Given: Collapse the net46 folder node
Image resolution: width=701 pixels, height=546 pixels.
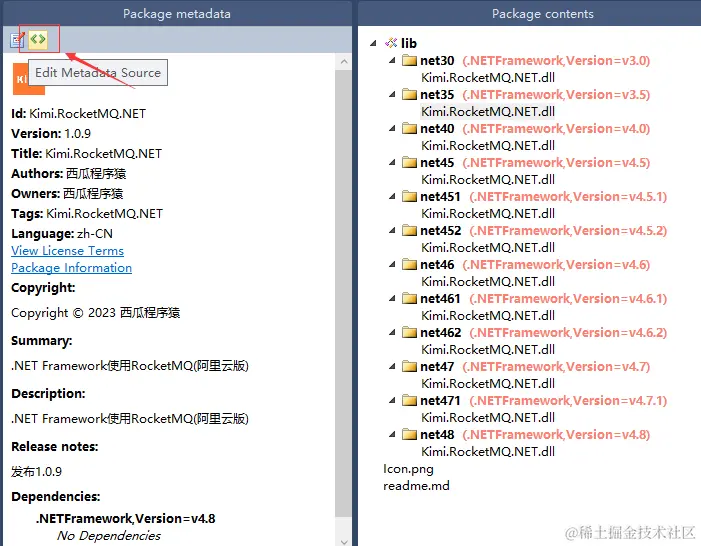Looking at the screenshot, I should [392, 264].
